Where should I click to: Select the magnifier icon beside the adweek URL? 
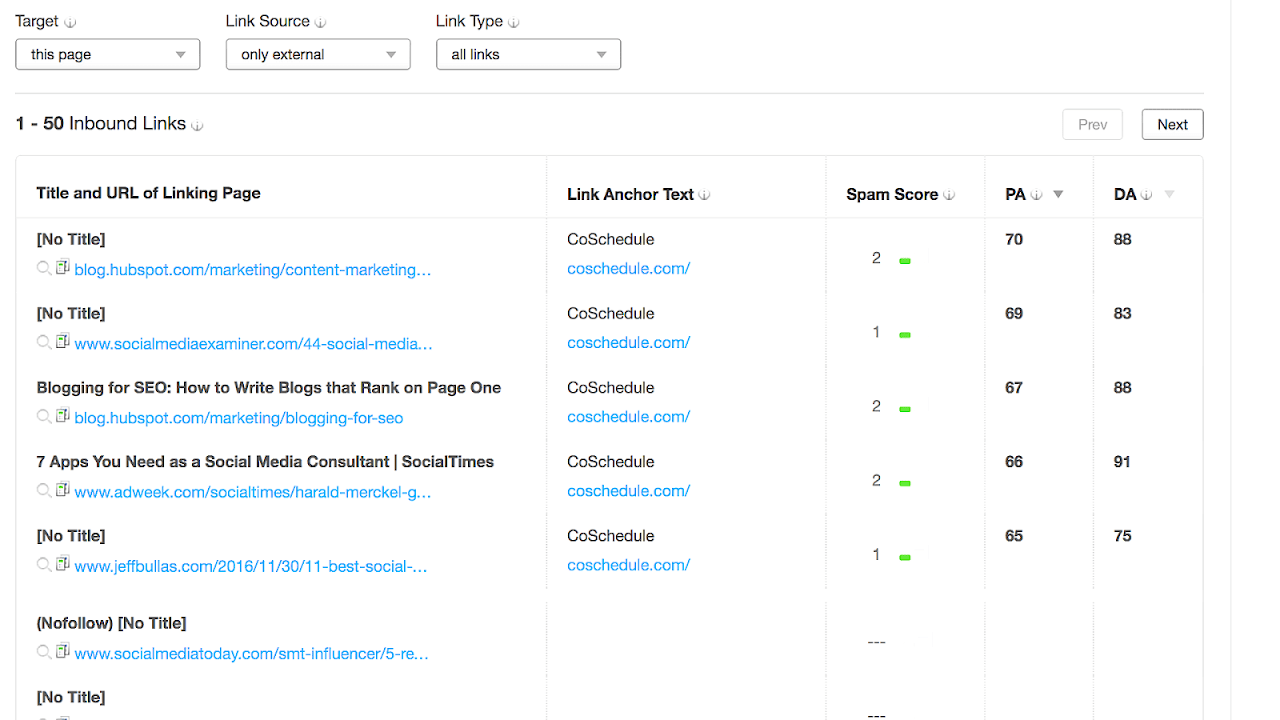(x=44, y=491)
